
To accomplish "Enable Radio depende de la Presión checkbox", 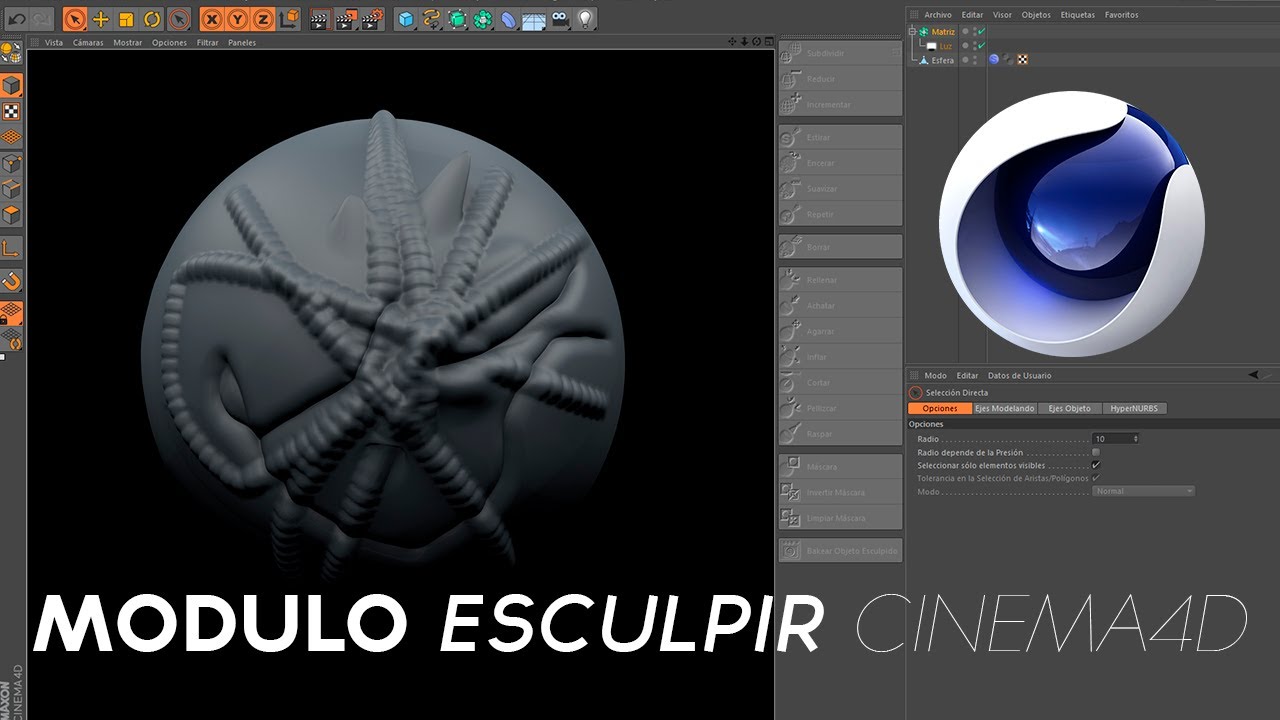I will tap(1096, 452).
